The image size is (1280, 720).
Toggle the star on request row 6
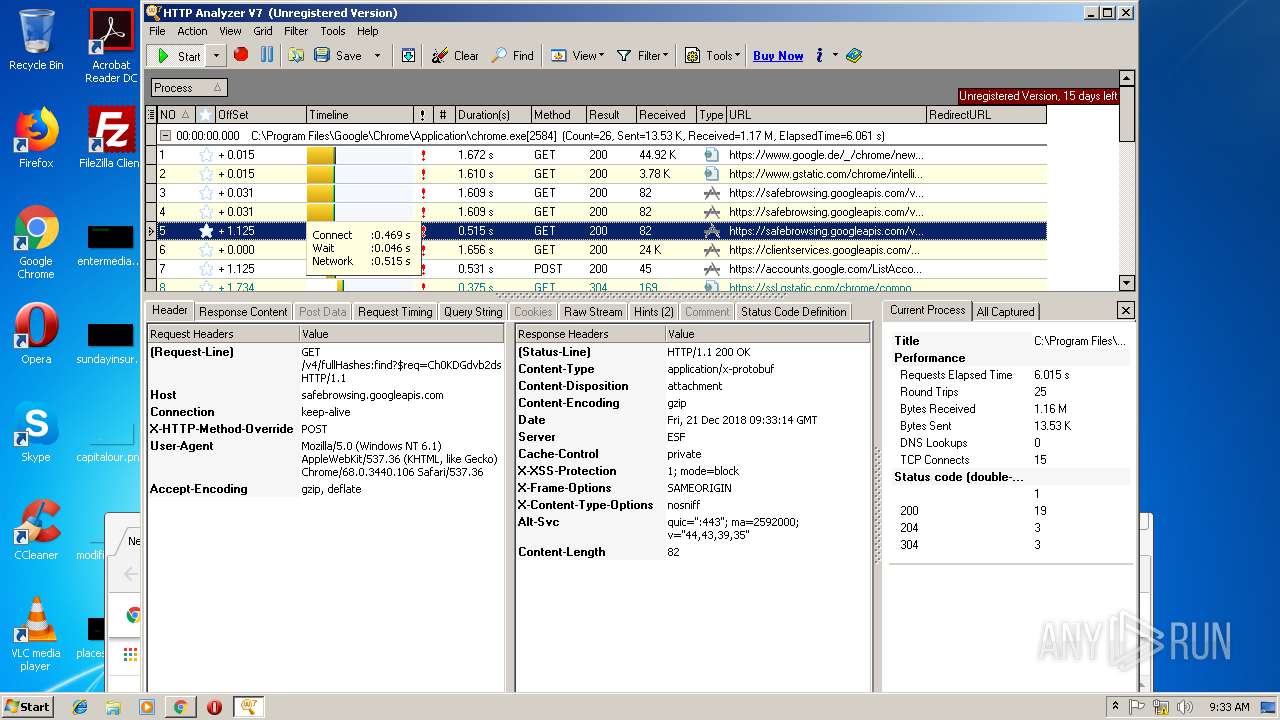(x=206, y=250)
